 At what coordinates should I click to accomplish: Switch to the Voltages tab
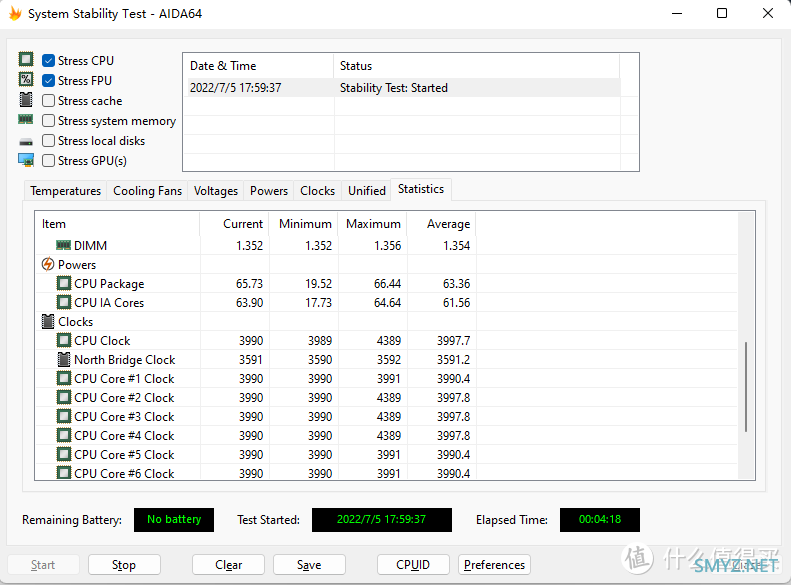click(x=216, y=191)
